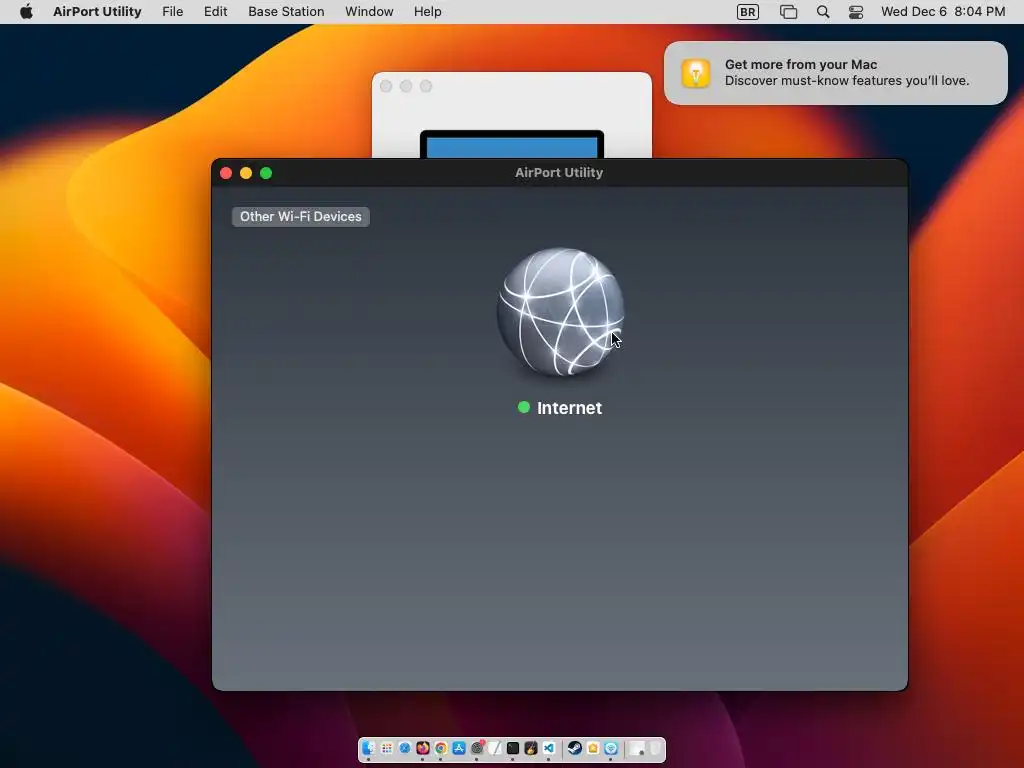Click the AirPort Utility window title
Viewport: 1024px width, 768px height.
559,173
